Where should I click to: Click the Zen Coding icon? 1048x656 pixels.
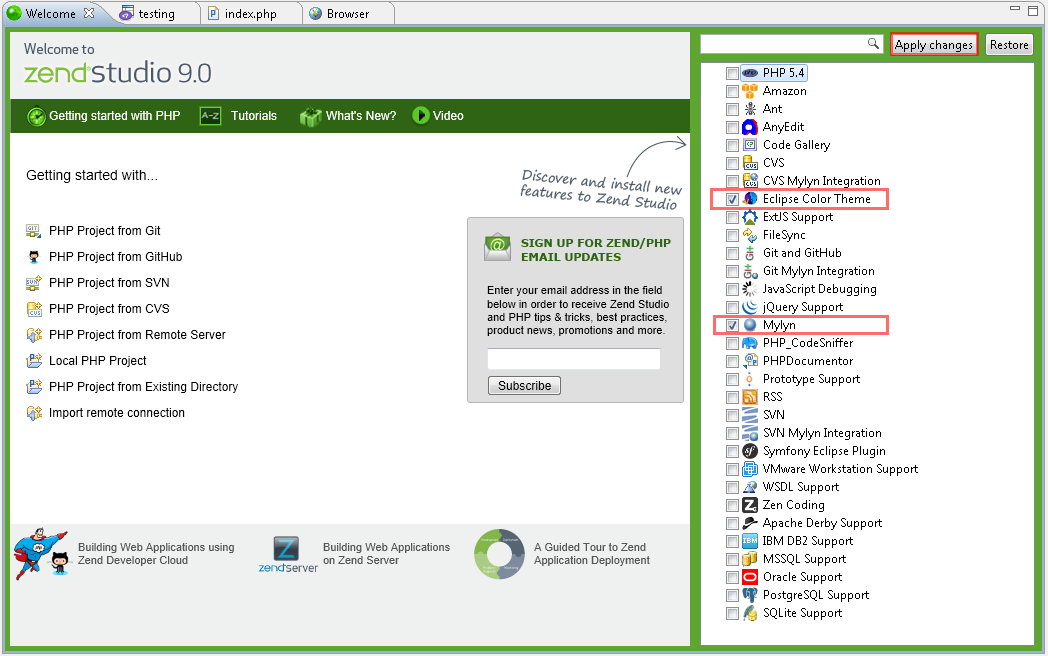coord(750,505)
